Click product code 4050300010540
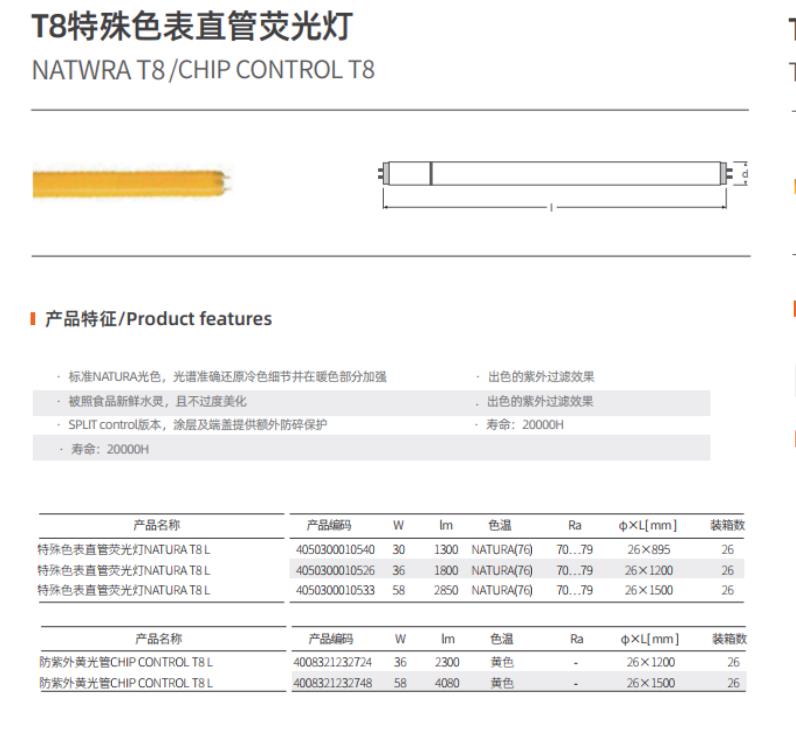Image resolution: width=796 pixels, height=731 pixels. click(x=335, y=549)
